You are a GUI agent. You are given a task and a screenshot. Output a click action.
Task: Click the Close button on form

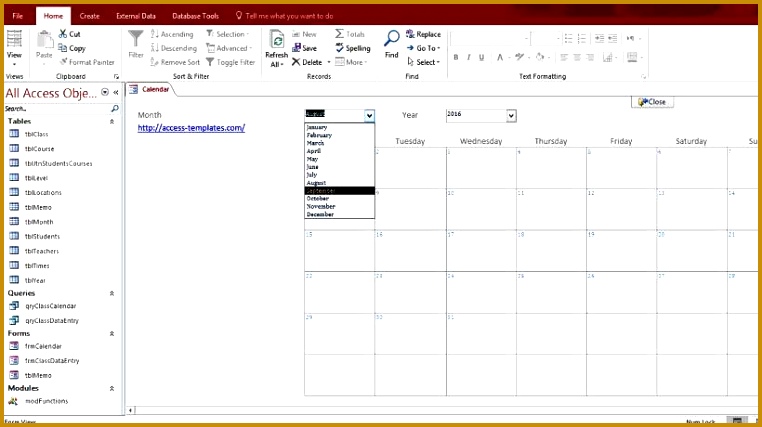pos(652,102)
